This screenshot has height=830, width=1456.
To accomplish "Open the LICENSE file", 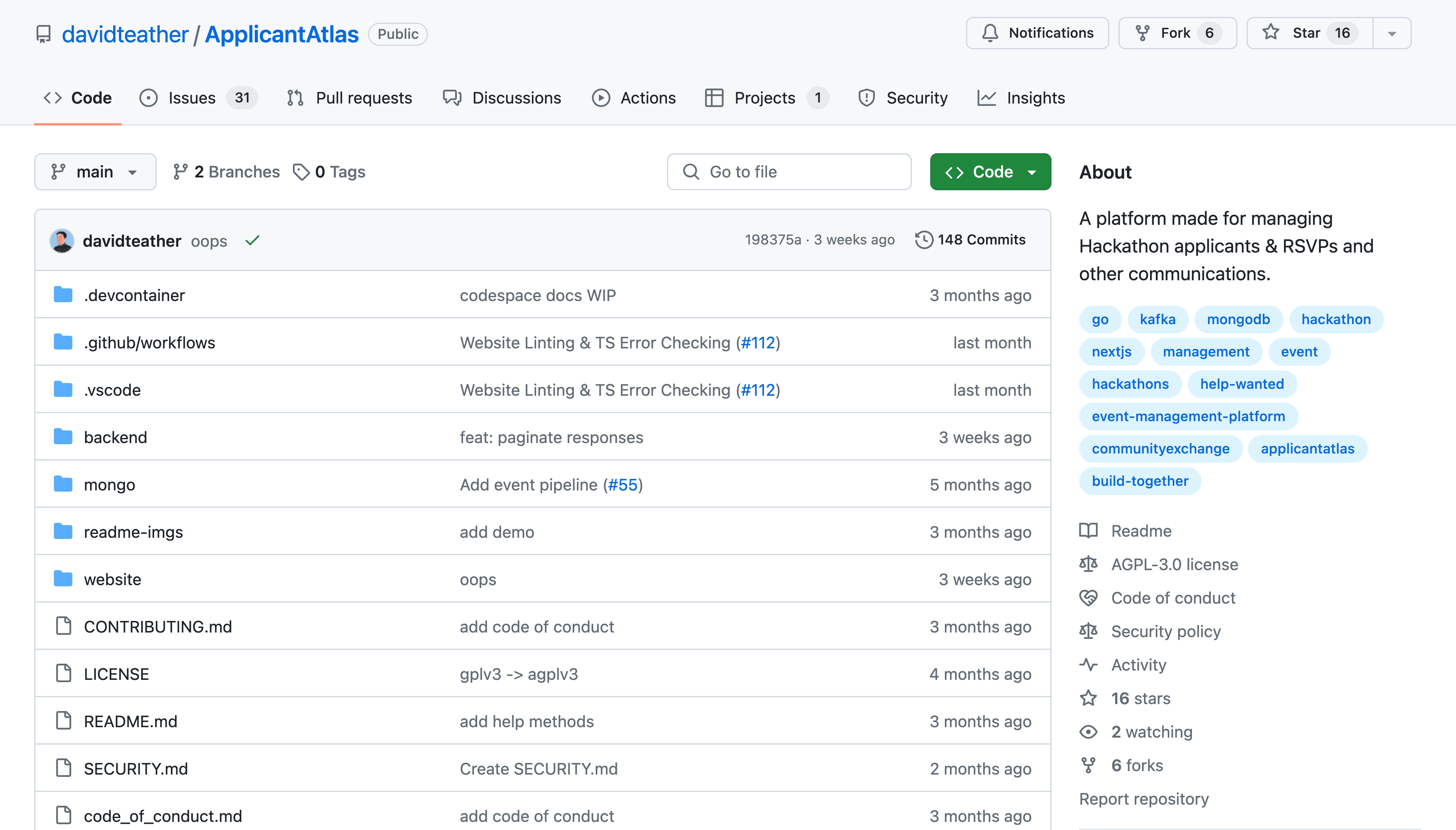I will click(116, 674).
